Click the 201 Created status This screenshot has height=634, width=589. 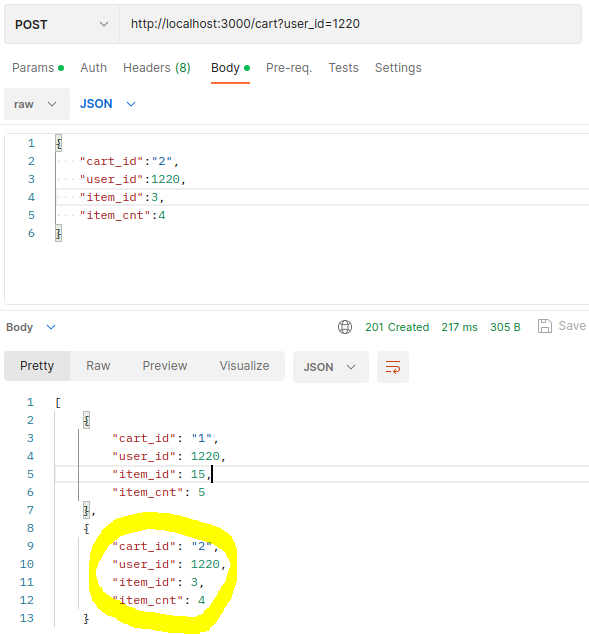pos(397,327)
